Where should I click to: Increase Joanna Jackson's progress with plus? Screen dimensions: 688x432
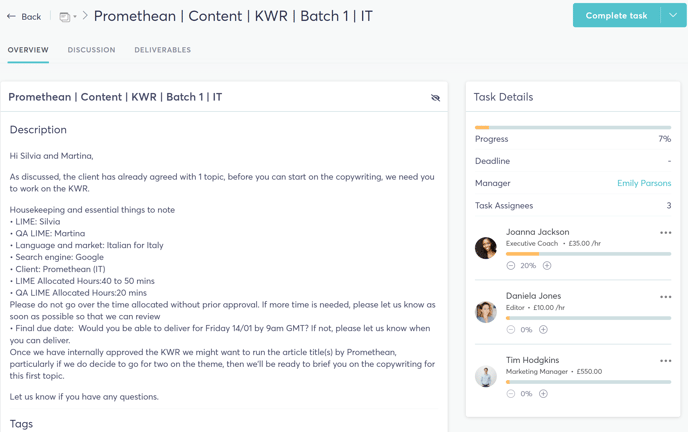tap(547, 265)
